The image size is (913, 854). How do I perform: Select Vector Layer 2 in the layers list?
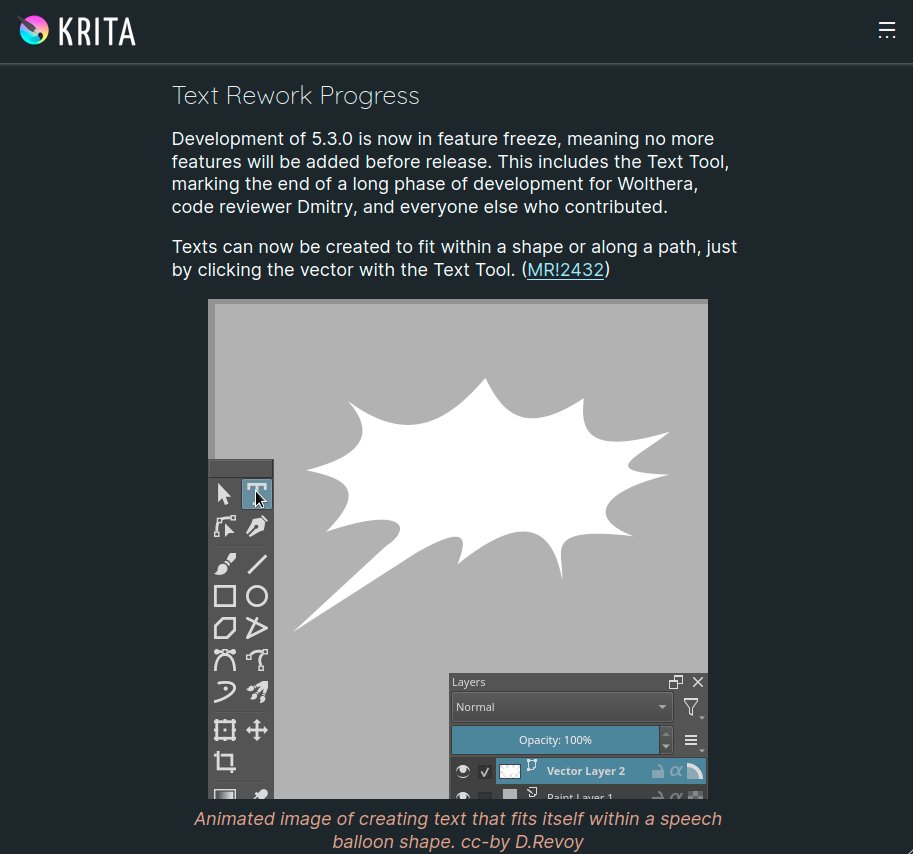(585, 771)
